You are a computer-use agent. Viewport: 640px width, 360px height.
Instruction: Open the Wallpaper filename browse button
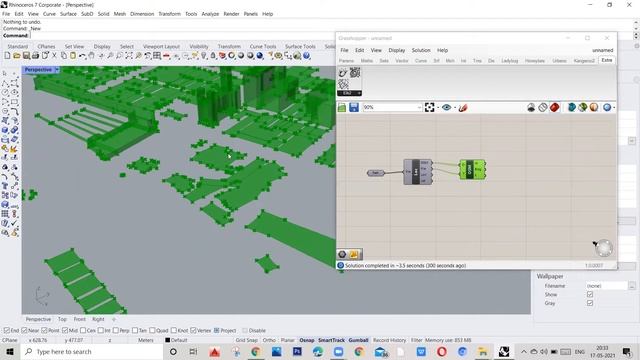pos(632,286)
